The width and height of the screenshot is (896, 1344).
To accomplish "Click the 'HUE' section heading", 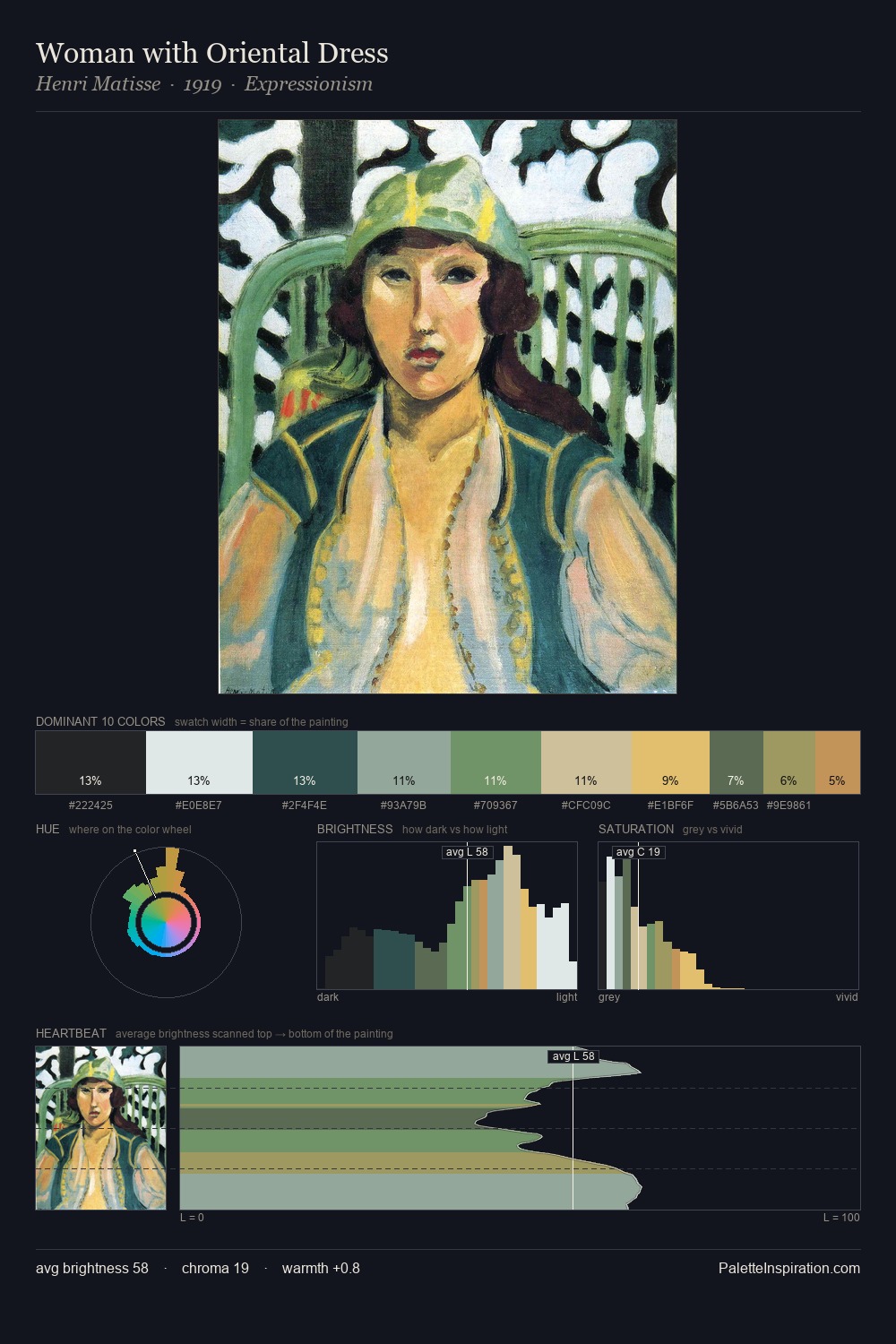I will (x=47, y=829).
